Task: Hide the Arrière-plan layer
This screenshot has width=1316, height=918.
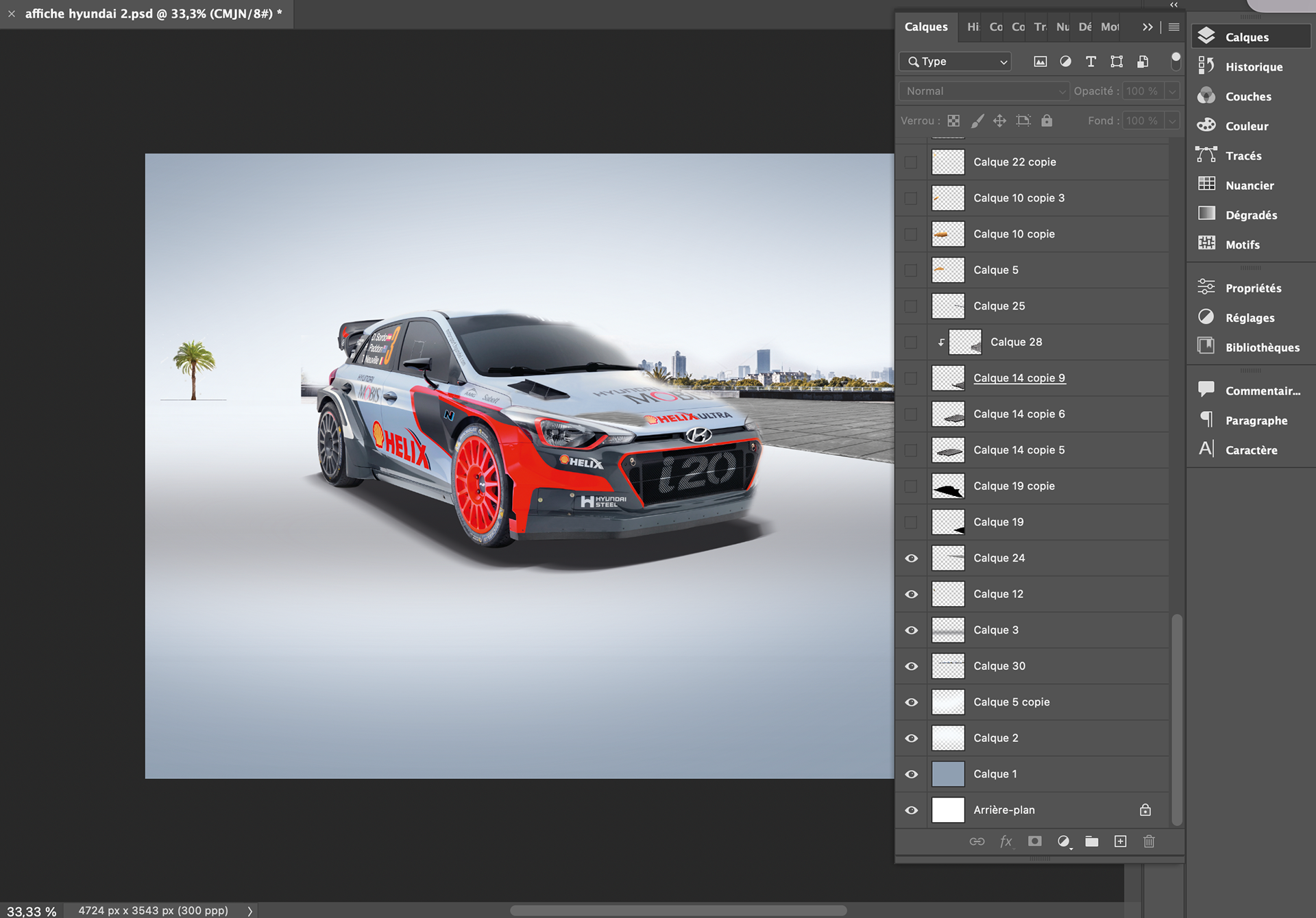Action: click(x=911, y=810)
